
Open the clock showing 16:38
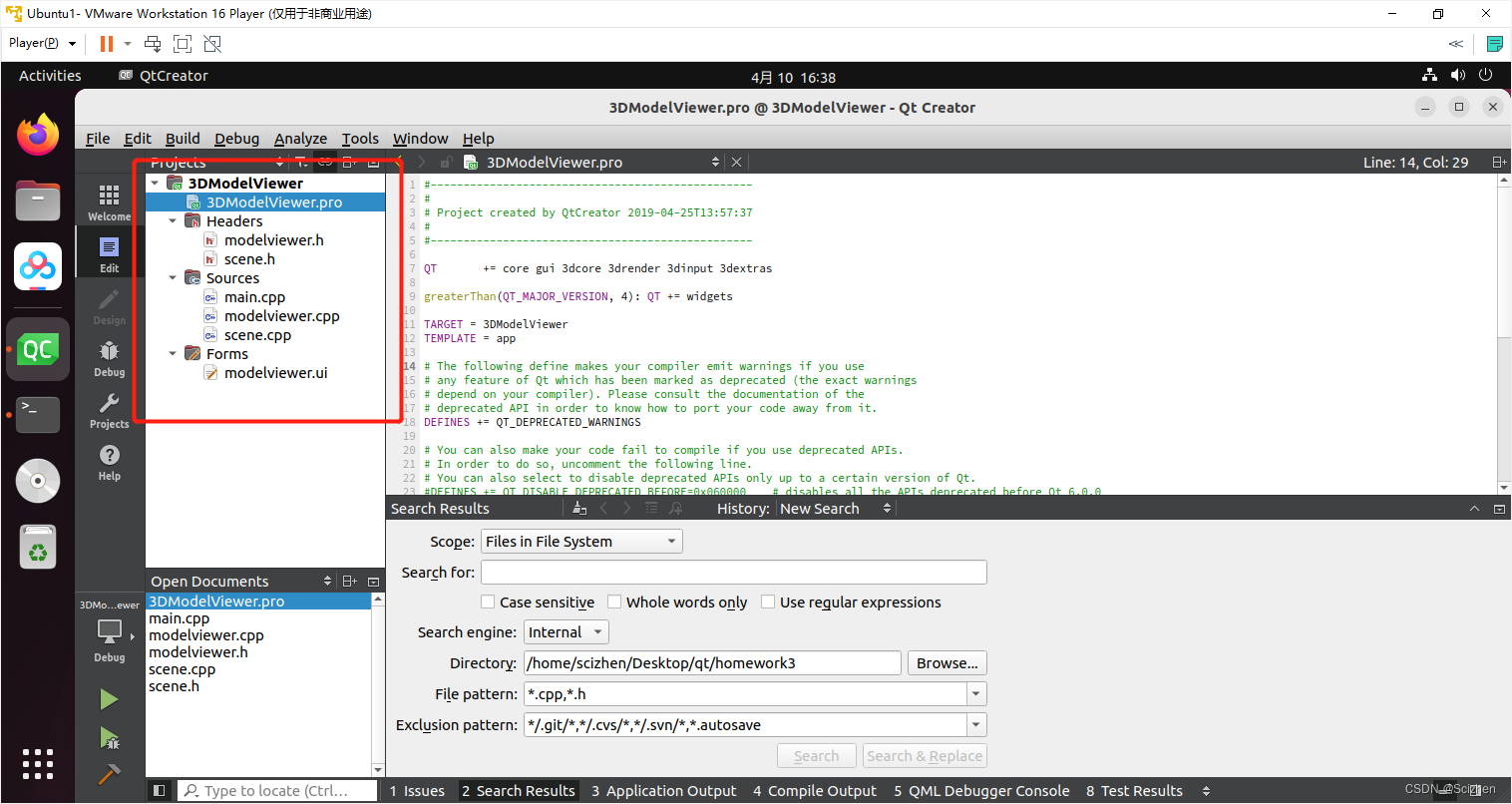tap(793, 77)
